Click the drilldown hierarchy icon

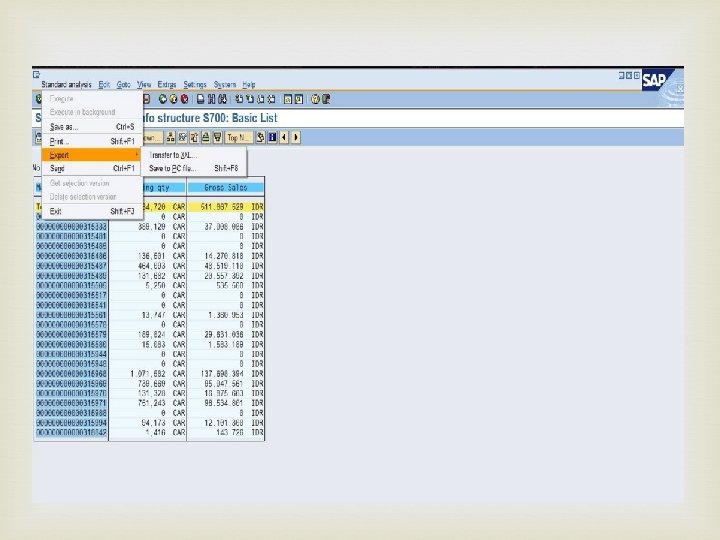click(x=171, y=137)
